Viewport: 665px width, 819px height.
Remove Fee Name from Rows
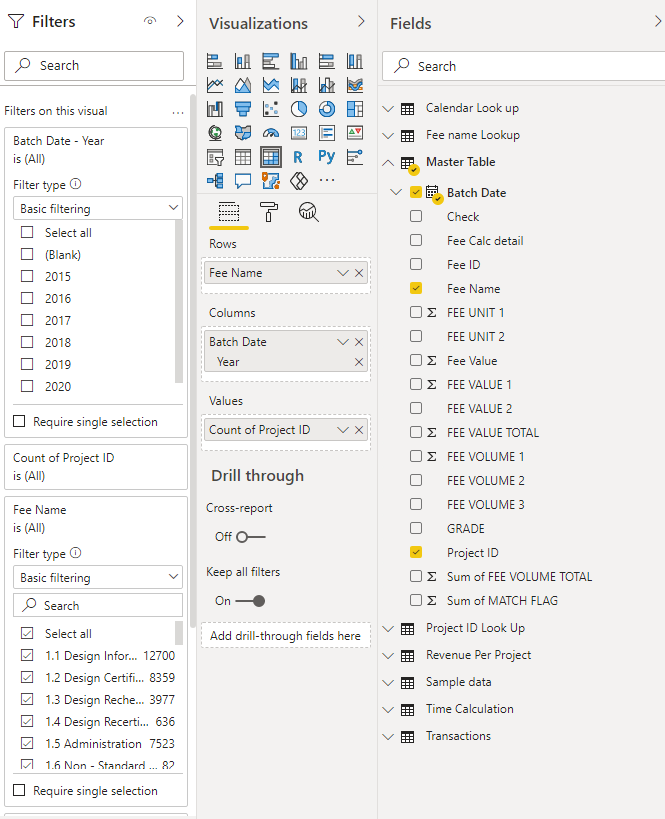click(x=359, y=273)
